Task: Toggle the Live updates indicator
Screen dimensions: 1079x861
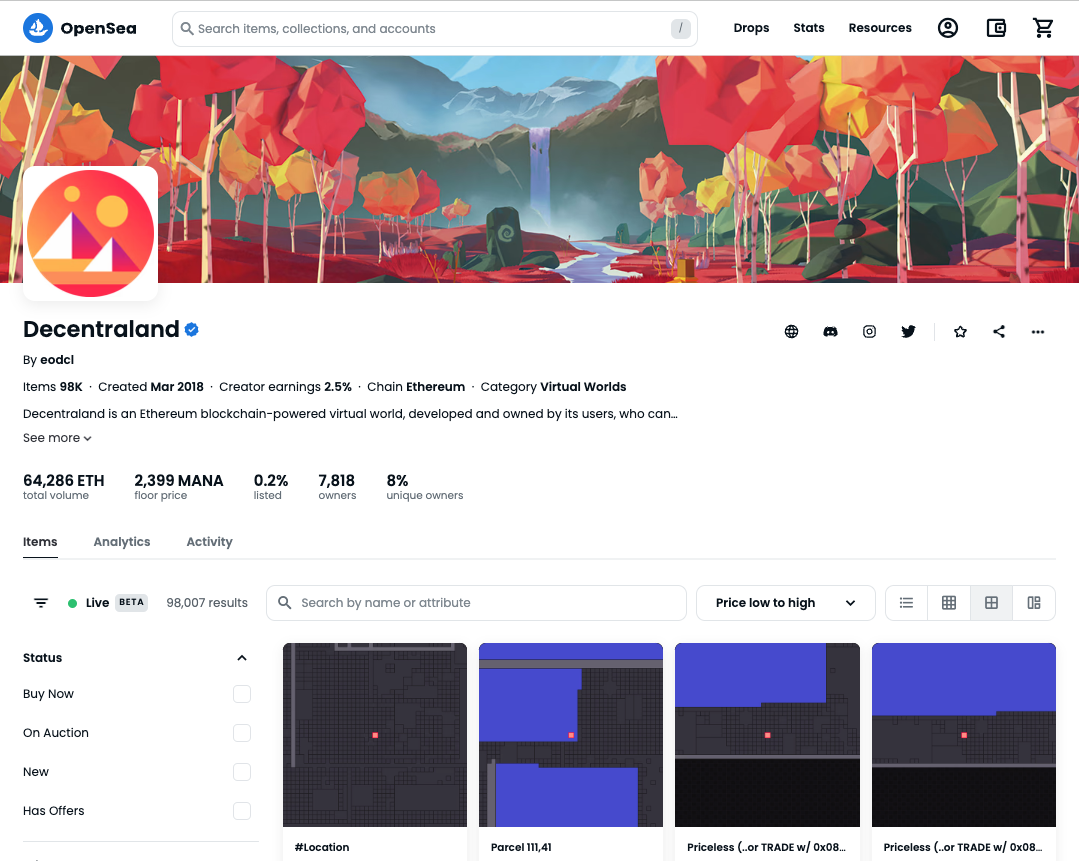Action: point(88,603)
